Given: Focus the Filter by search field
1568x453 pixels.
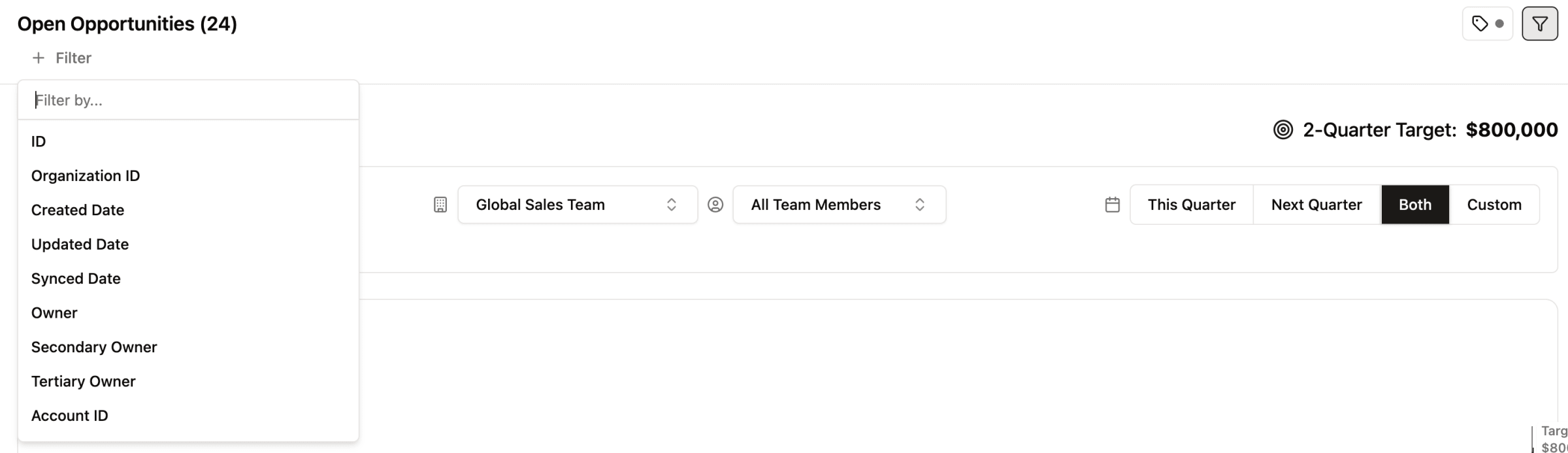Looking at the screenshot, I should (188, 100).
